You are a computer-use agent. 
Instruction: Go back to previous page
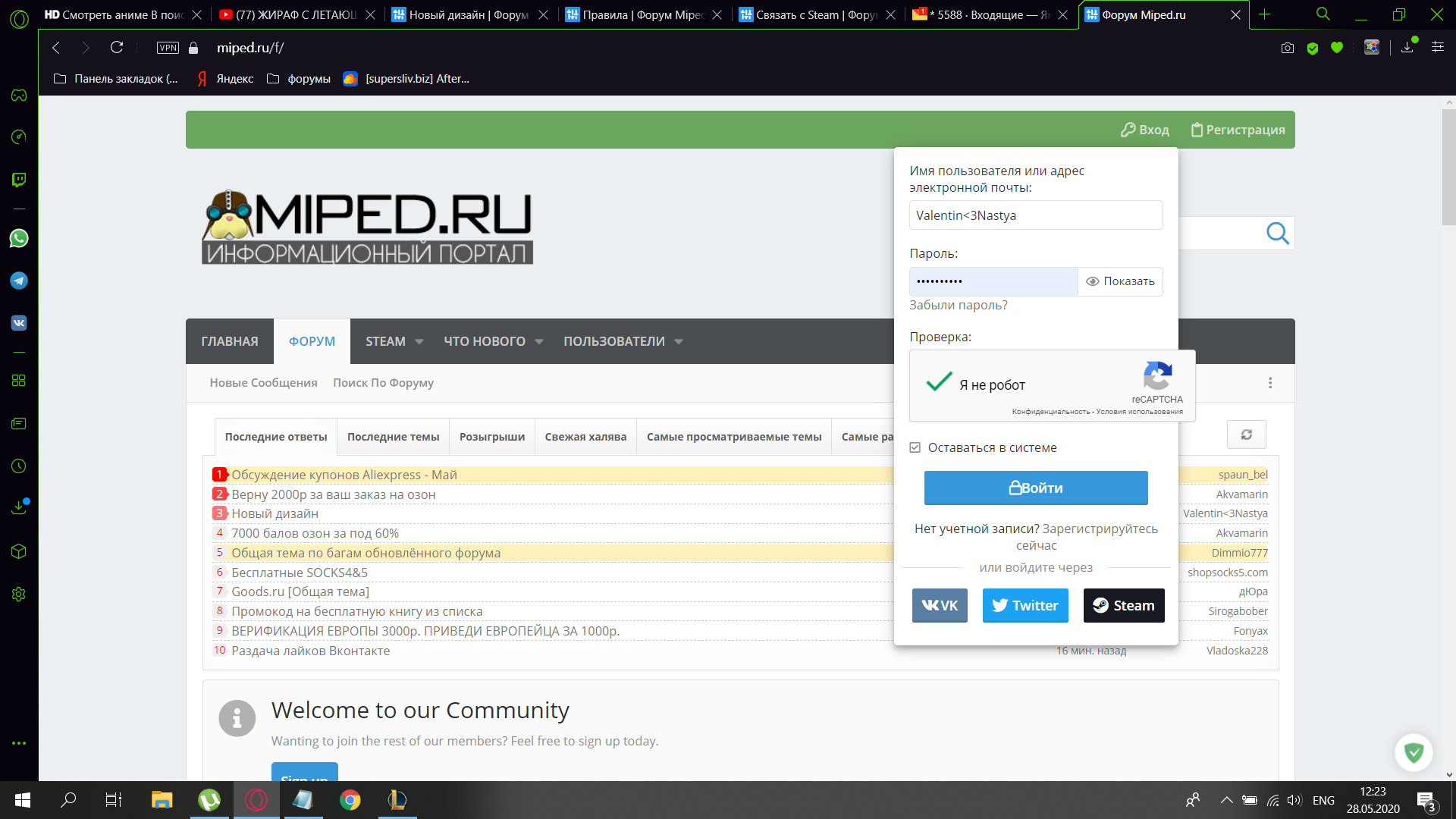click(56, 48)
